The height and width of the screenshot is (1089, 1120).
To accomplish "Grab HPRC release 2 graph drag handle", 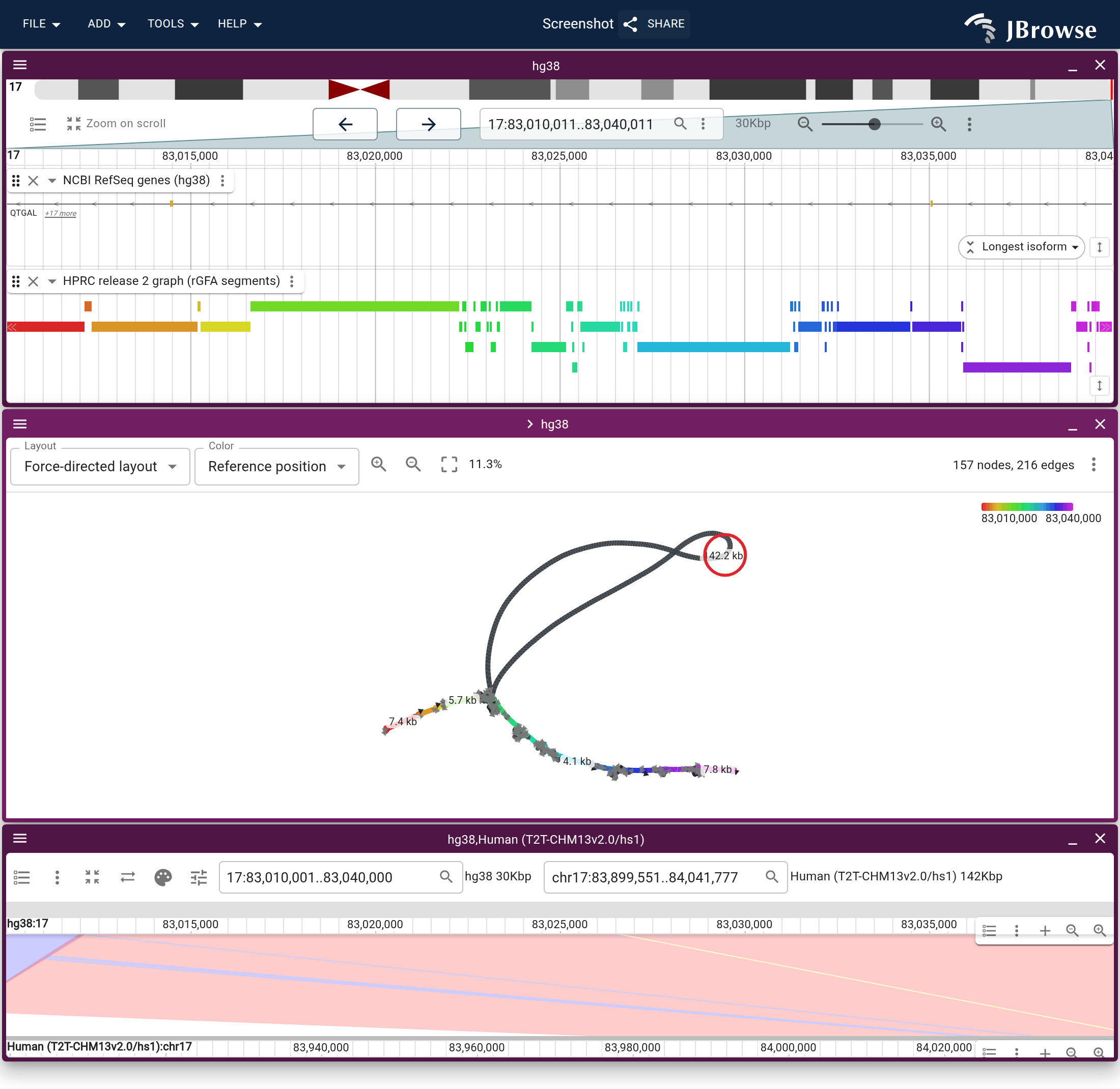I will 16,281.
